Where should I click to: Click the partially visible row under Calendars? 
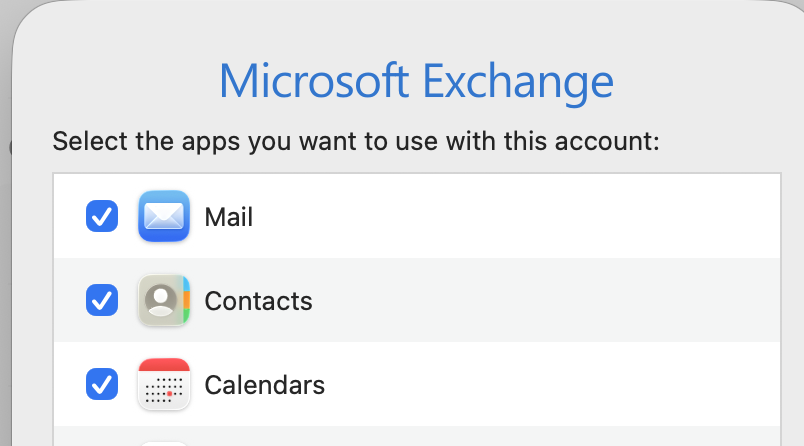pos(450,437)
